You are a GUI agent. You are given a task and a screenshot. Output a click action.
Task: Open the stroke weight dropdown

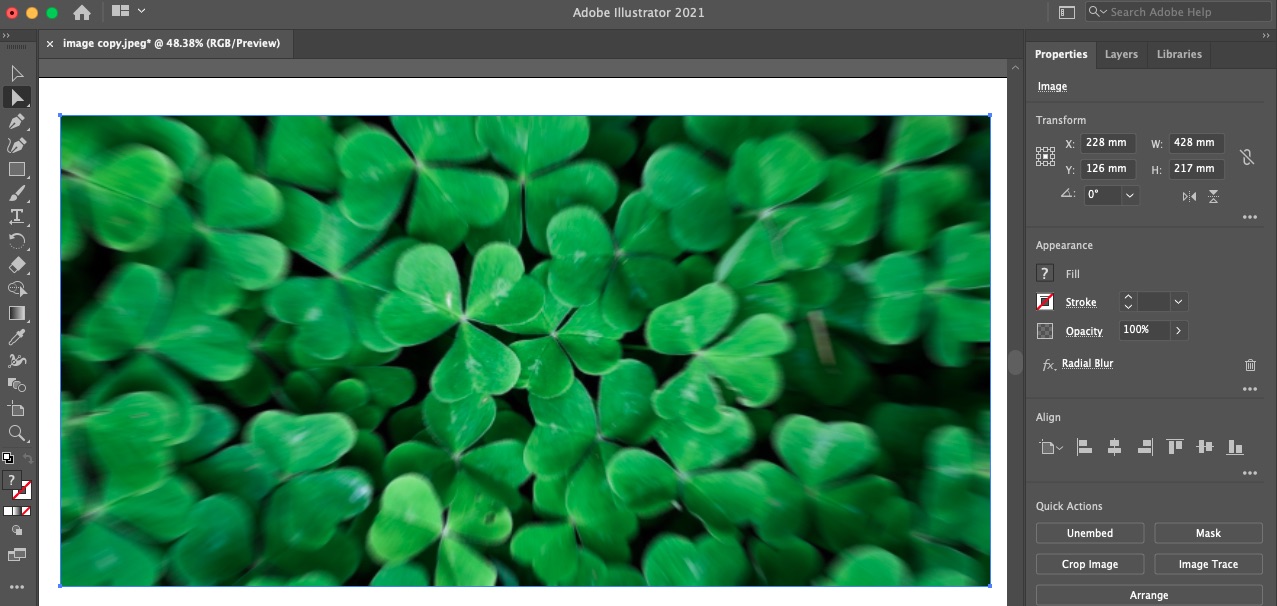coord(1178,302)
